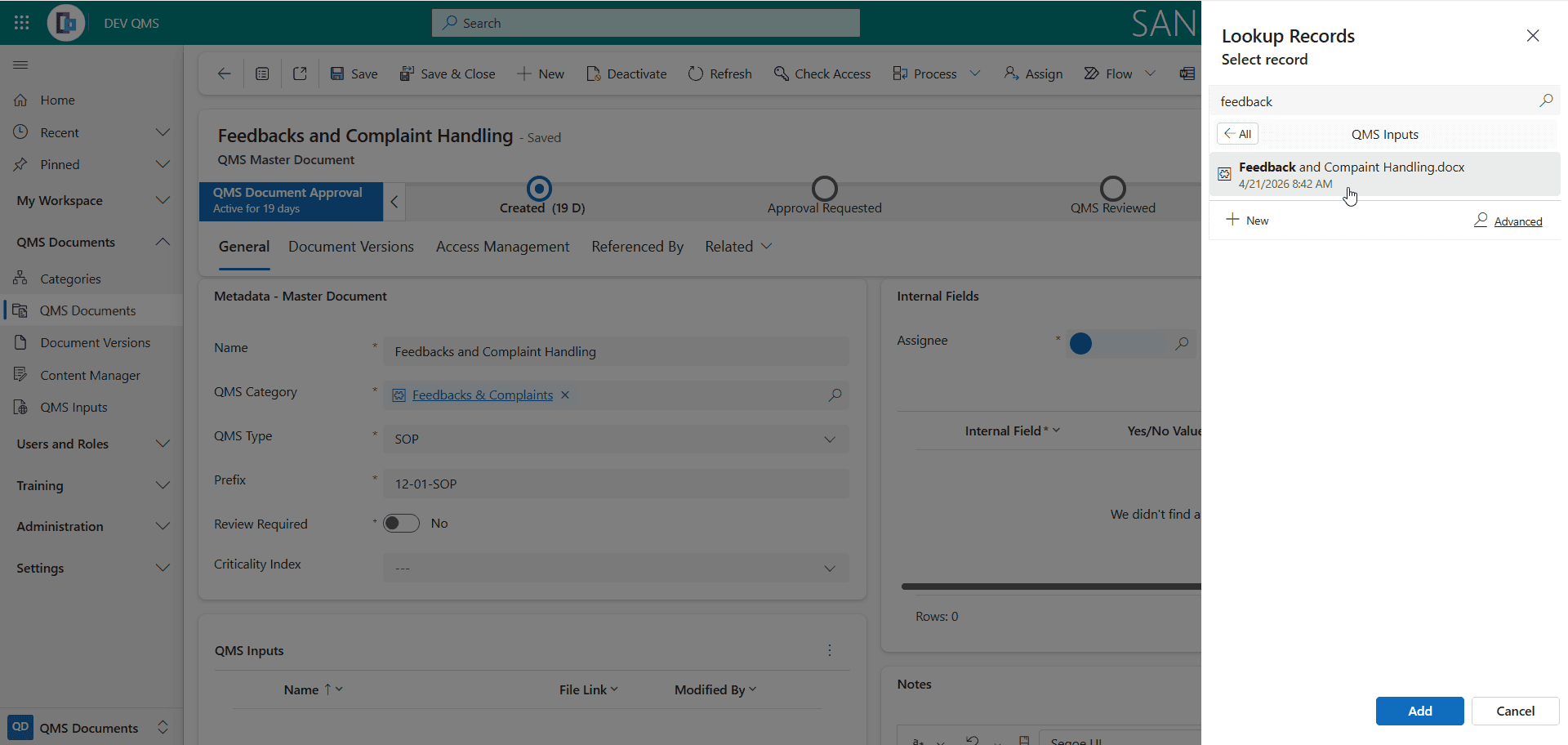Click the Refresh command
The height and width of the screenshot is (745, 1568).
[719, 74]
